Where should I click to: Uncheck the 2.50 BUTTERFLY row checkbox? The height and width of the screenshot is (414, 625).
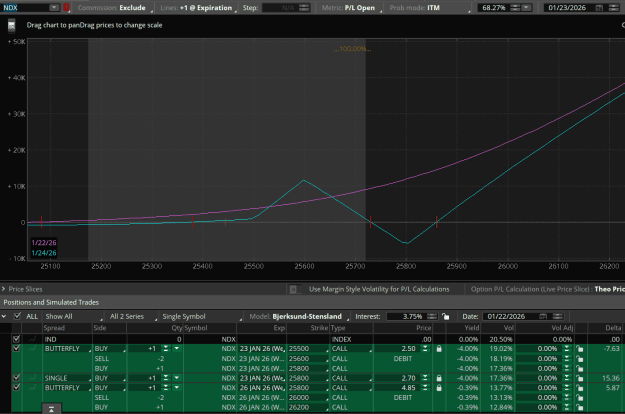16,348
